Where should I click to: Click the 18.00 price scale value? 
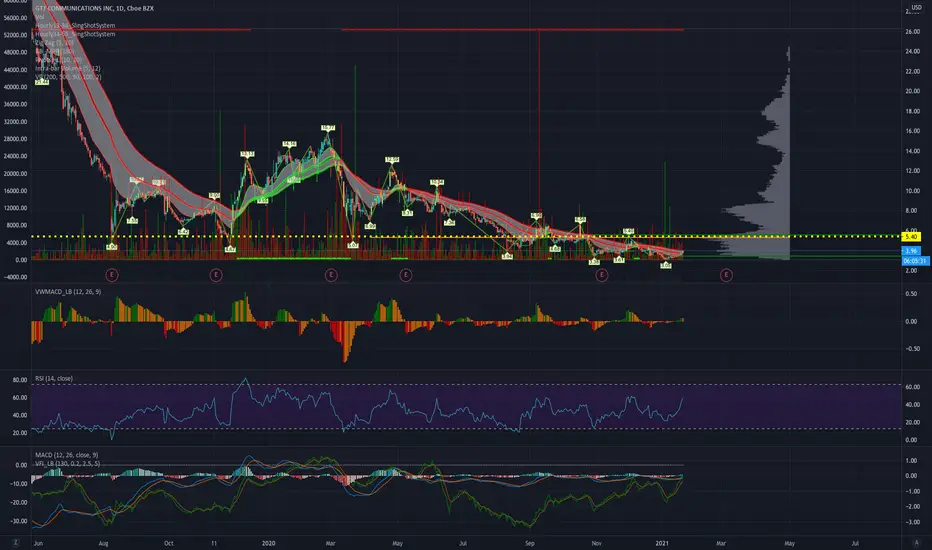click(x=913, y=111)
